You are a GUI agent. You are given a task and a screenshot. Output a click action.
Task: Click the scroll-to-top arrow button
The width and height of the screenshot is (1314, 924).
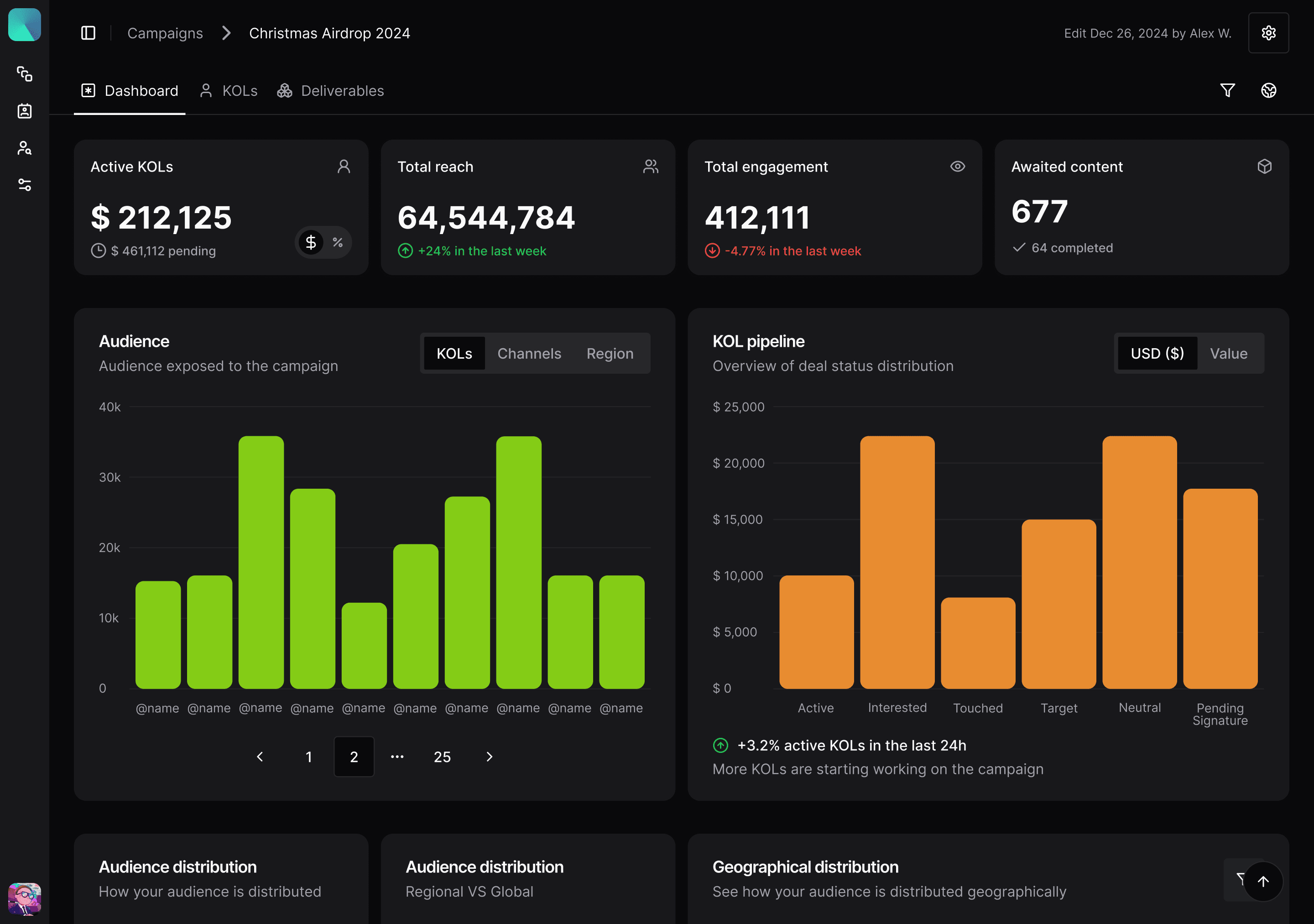[x=1262, y=882]
